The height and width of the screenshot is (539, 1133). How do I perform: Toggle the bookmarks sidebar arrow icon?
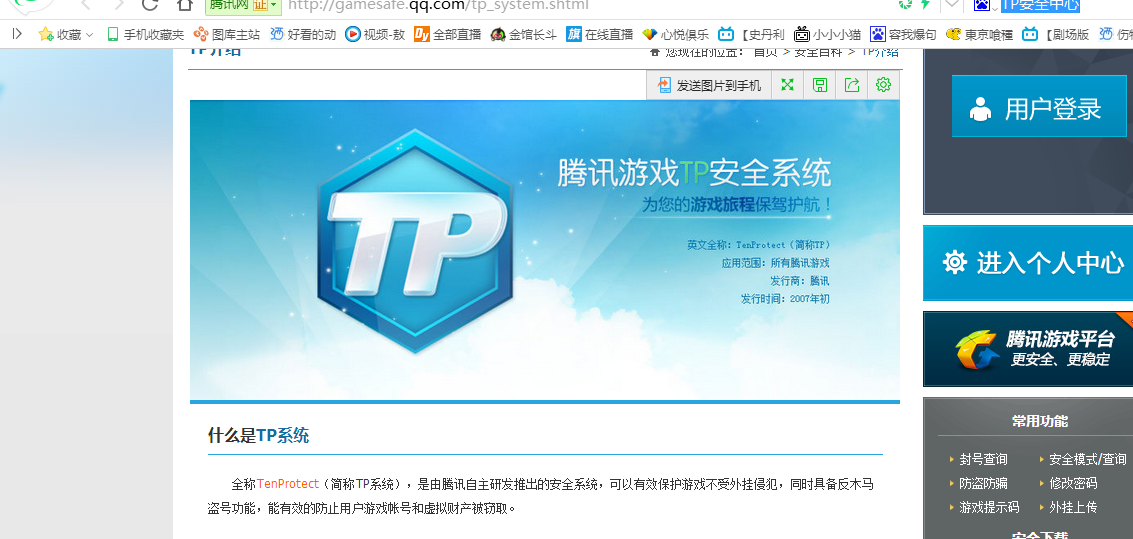click(x=17, y=34)
